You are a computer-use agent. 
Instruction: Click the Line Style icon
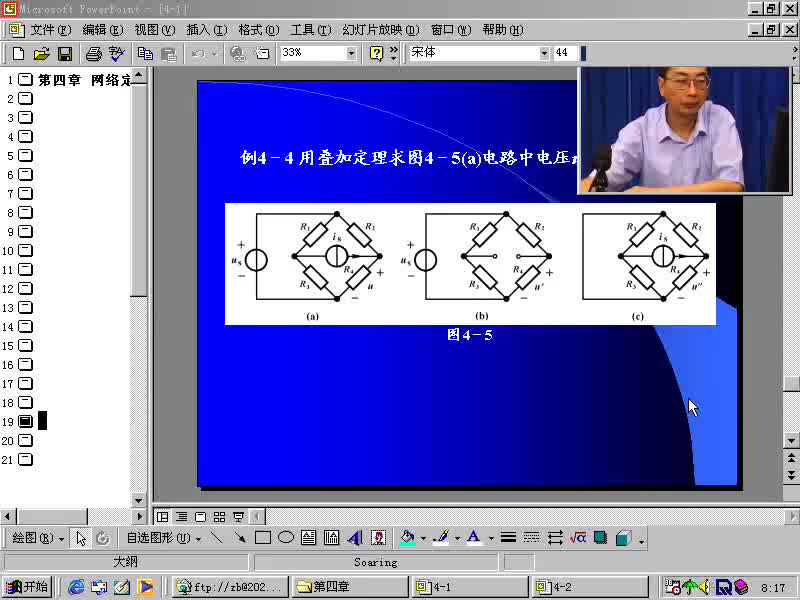tap(508, 537)
